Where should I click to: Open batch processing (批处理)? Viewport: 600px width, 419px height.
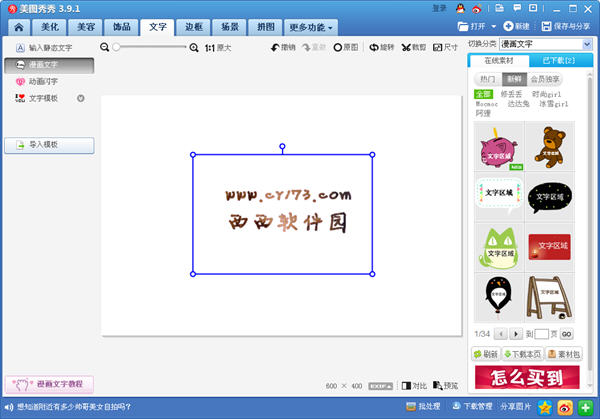(x=423, y=407)
